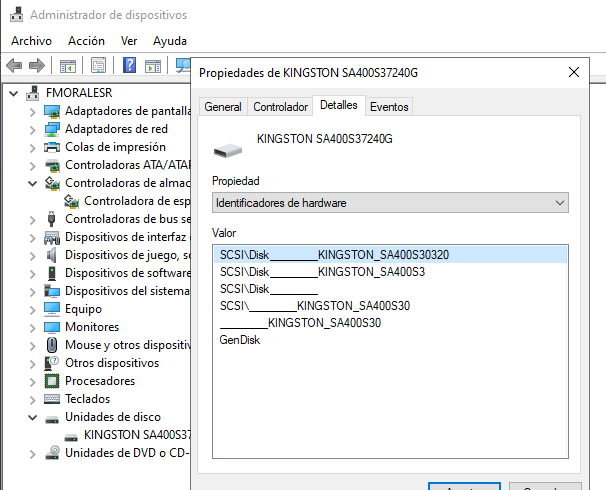This screenshot has height=490, width=606.
Task: Click the Properties sheet toolbar icon
Action: (x=99, y=65)
